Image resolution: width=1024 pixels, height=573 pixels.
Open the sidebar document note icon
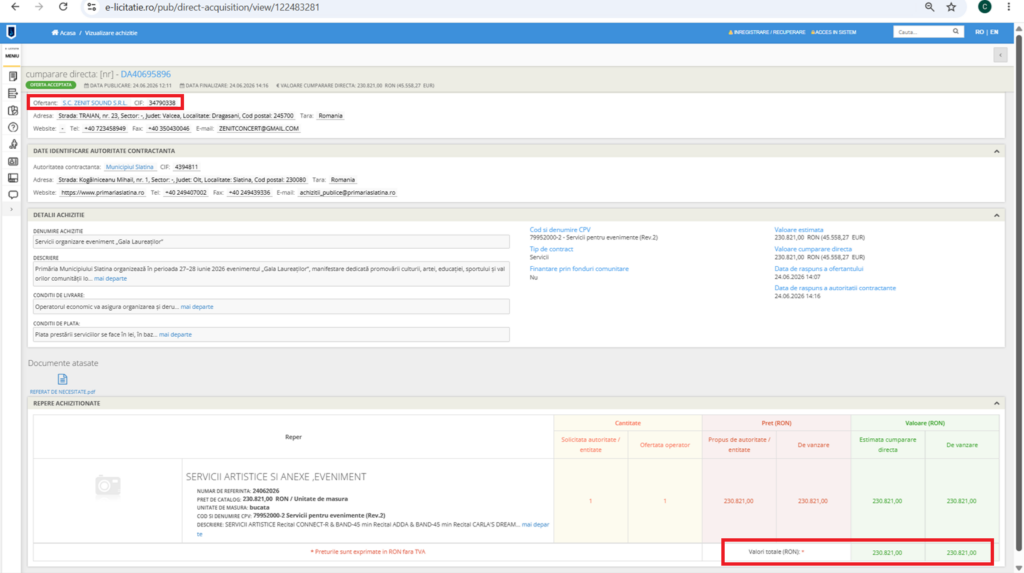pos(12,76)
